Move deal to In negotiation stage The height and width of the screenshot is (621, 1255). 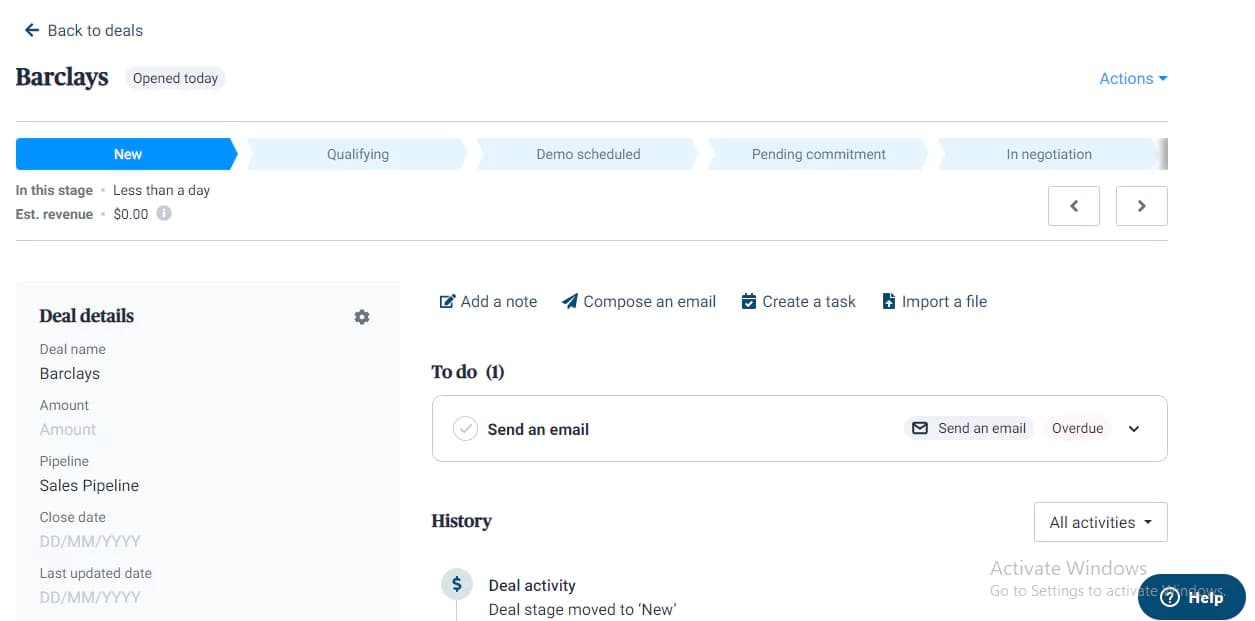[1048, 154]
